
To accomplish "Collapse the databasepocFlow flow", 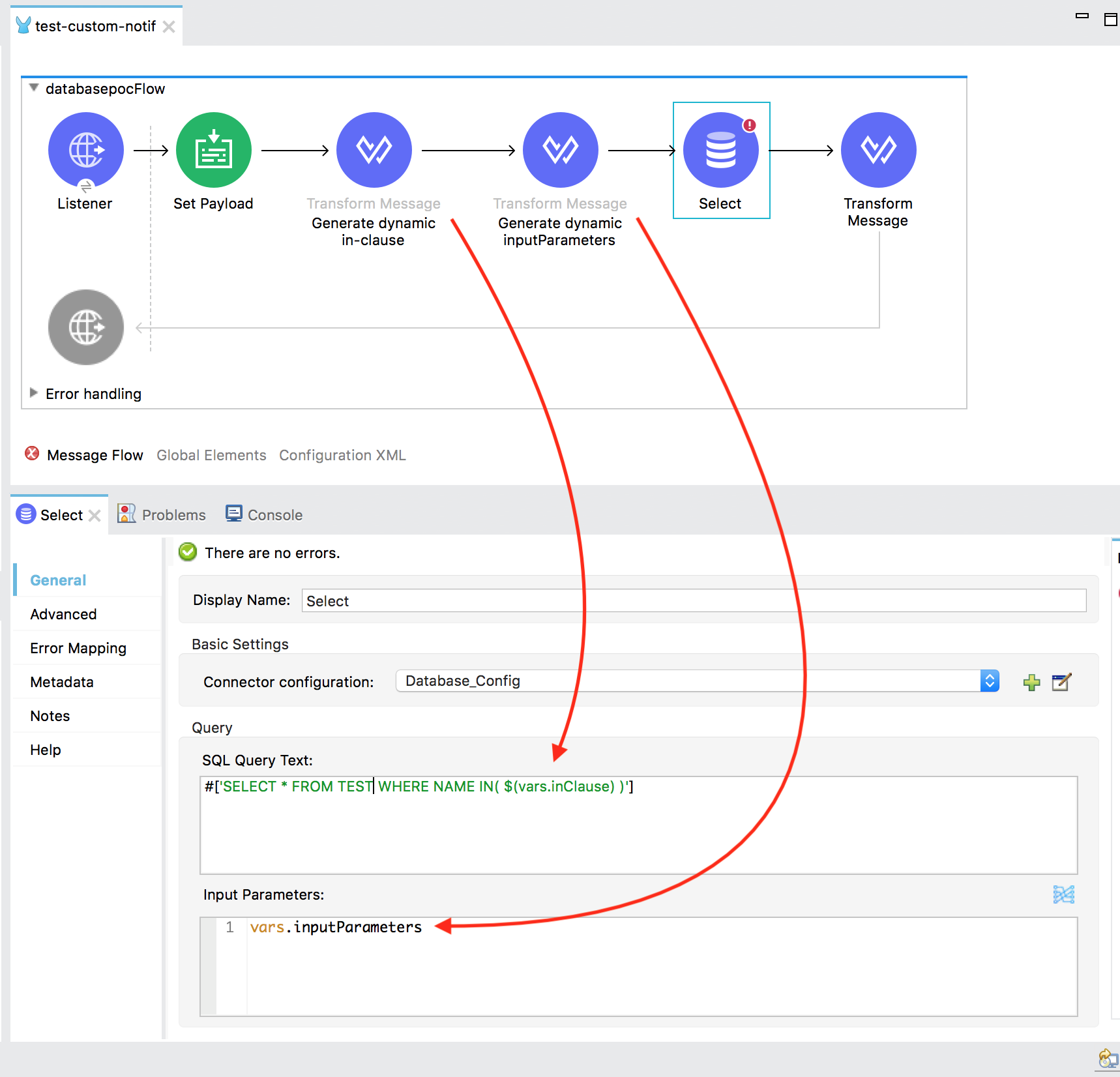I will tap(34, 88).
